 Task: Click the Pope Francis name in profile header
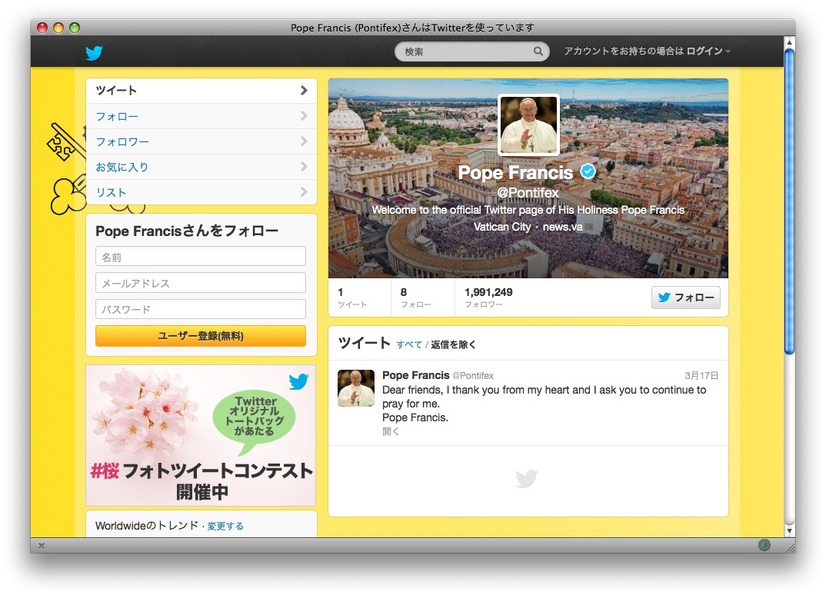515,173
